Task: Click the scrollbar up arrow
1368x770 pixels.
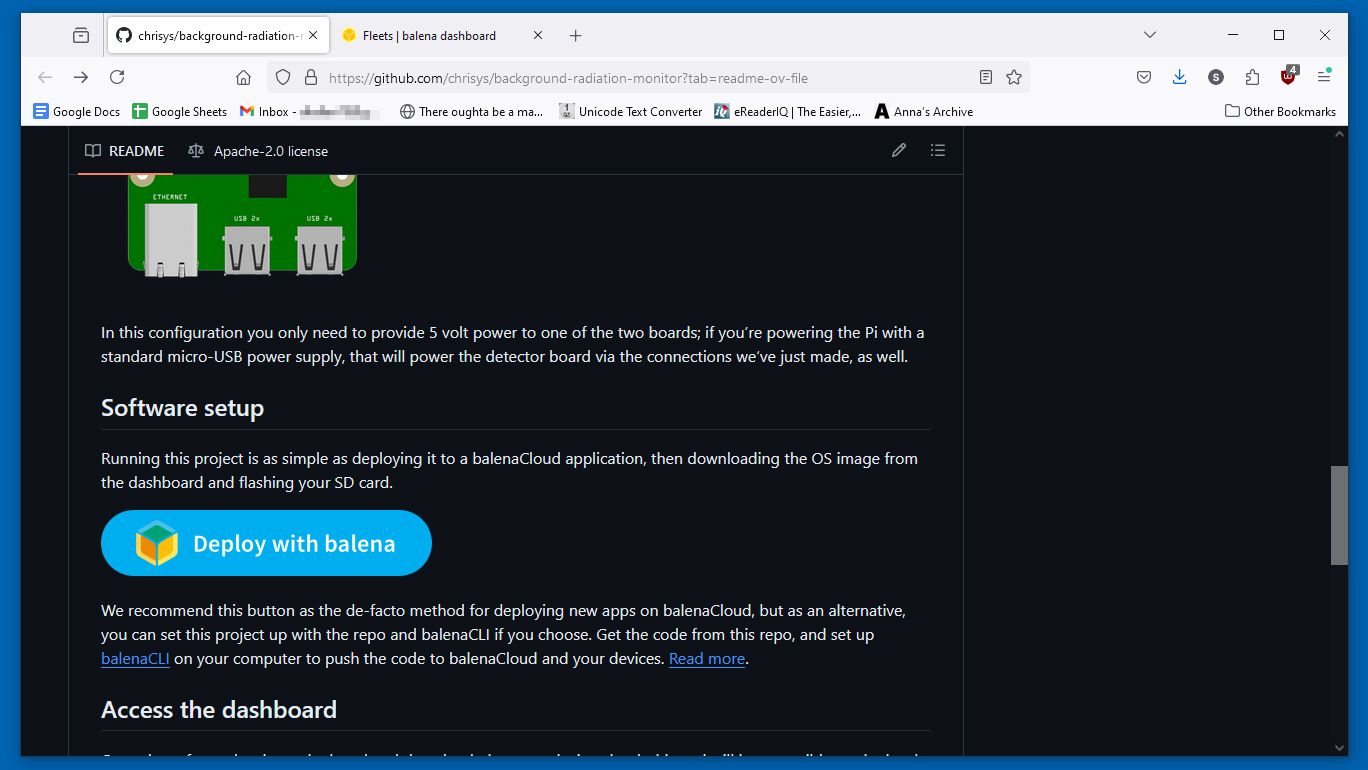Action: 1339,134
